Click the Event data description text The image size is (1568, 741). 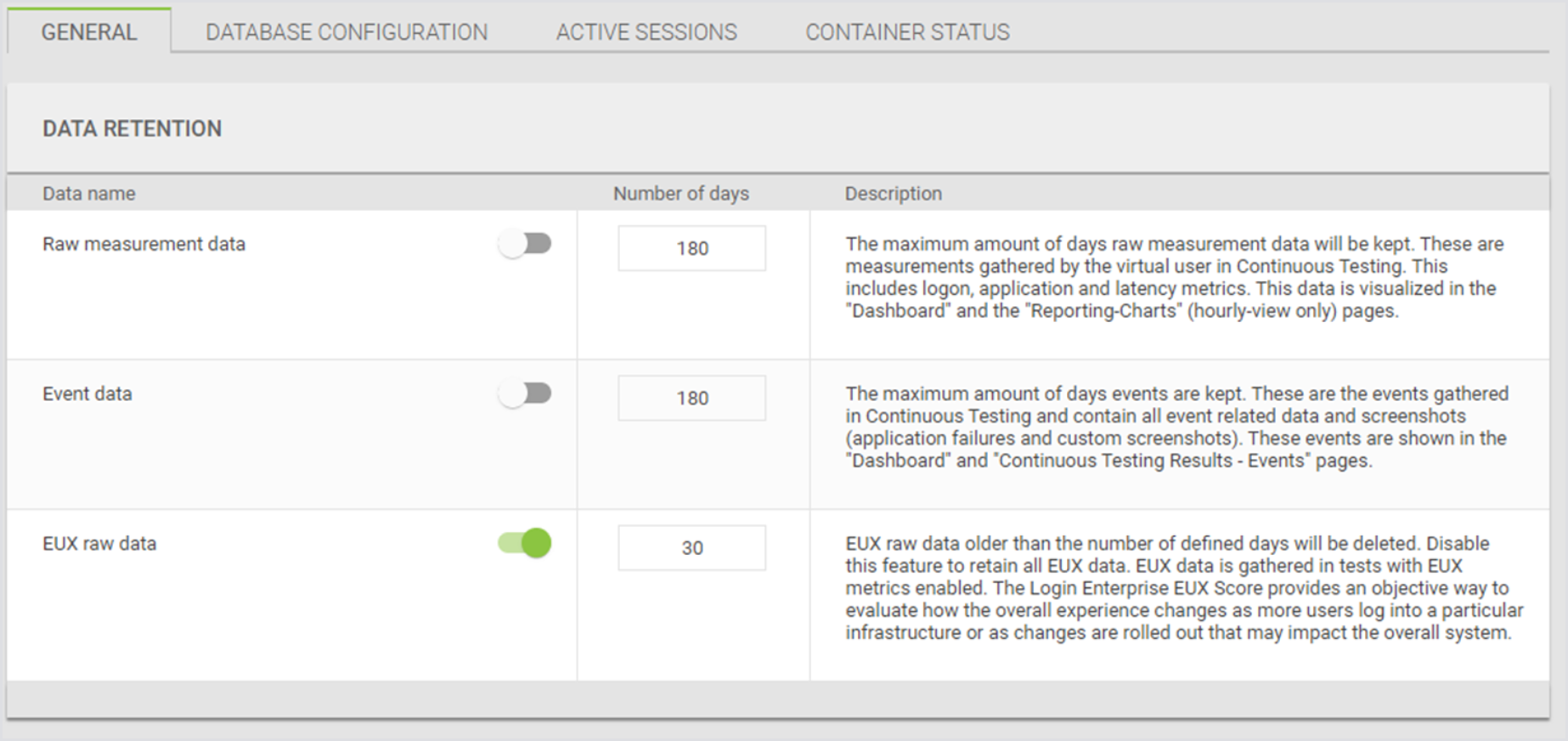coord(1176,427)
